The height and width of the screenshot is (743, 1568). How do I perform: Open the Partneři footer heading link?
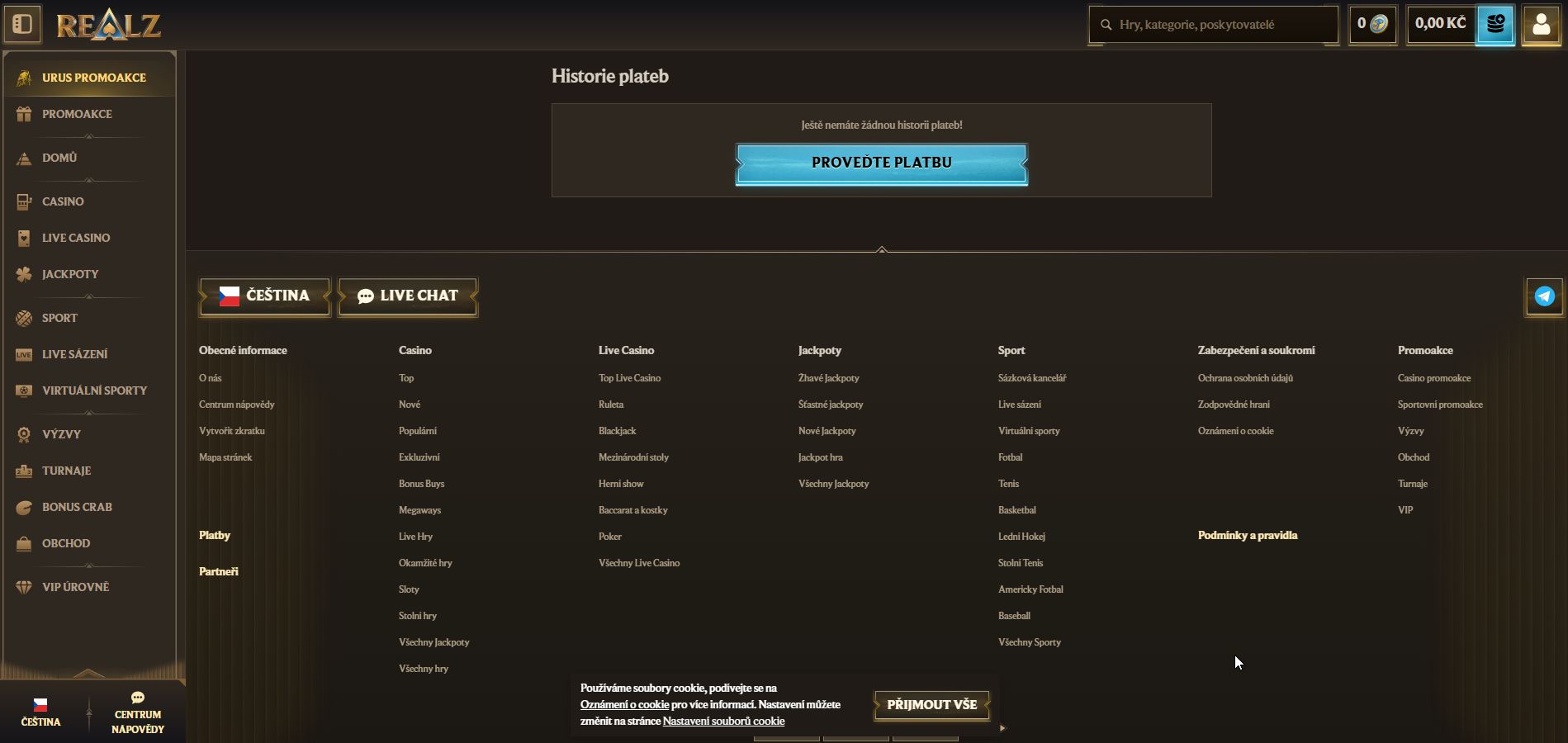[x=219, y=572]
